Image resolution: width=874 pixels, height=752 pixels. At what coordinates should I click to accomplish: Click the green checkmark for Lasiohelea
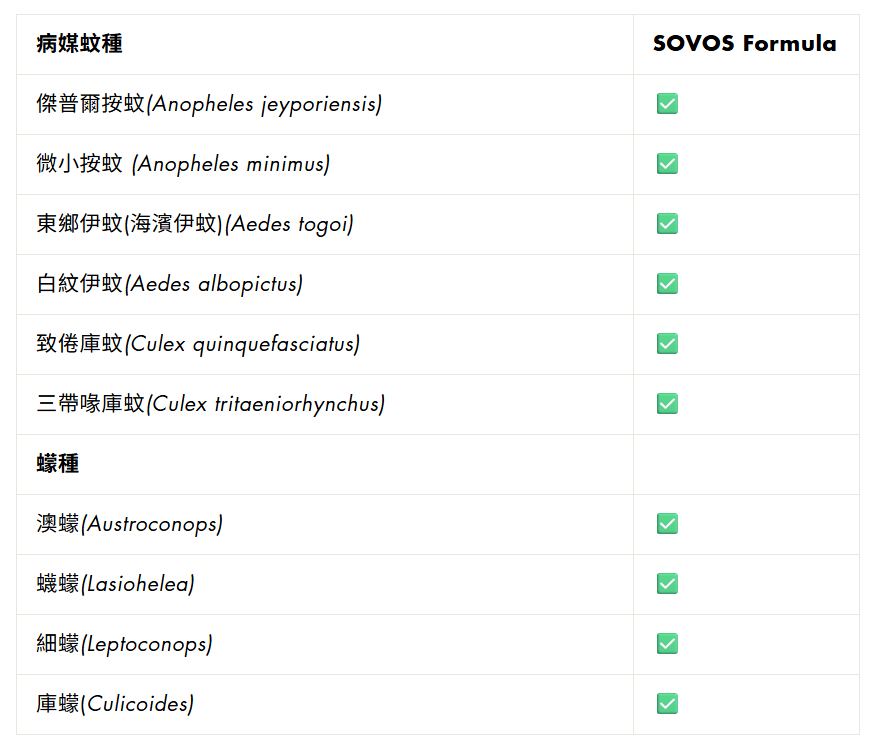point(667,584)
